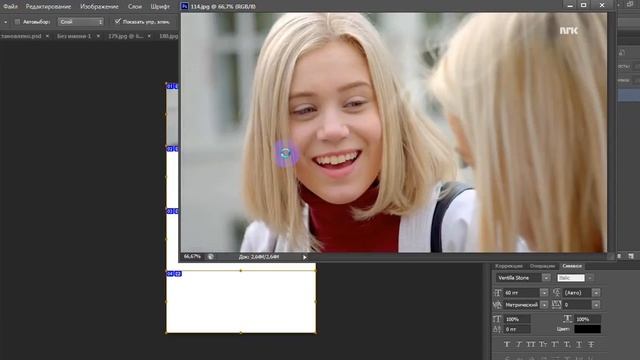Click the Photoshop icon in 114.jpg title
Image resolution: width=640 pixels, height=360 pixels.
point(184,6)
